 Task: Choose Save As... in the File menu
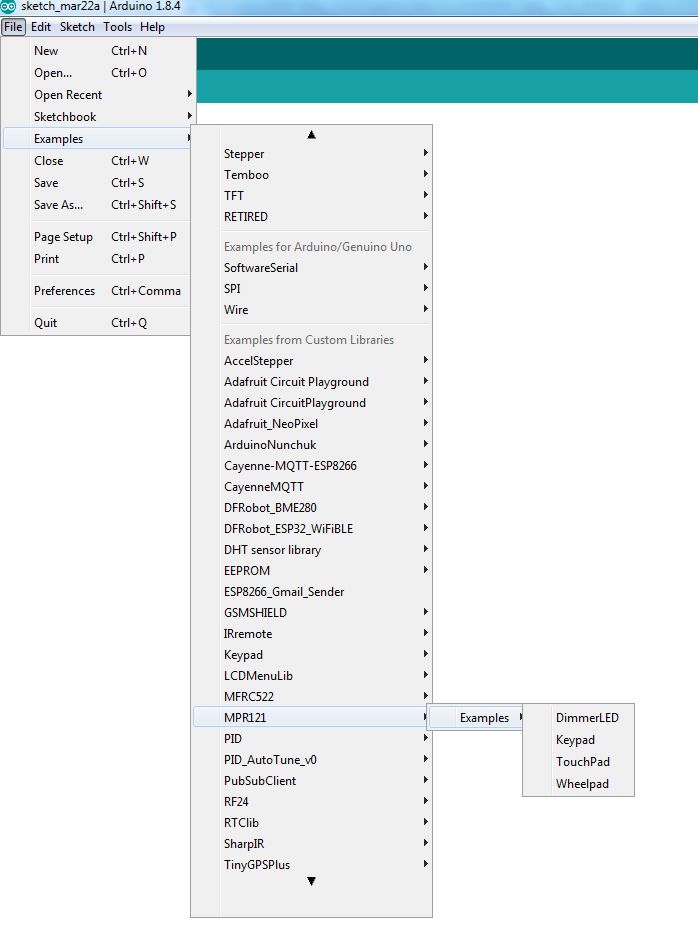pos(98,205)
